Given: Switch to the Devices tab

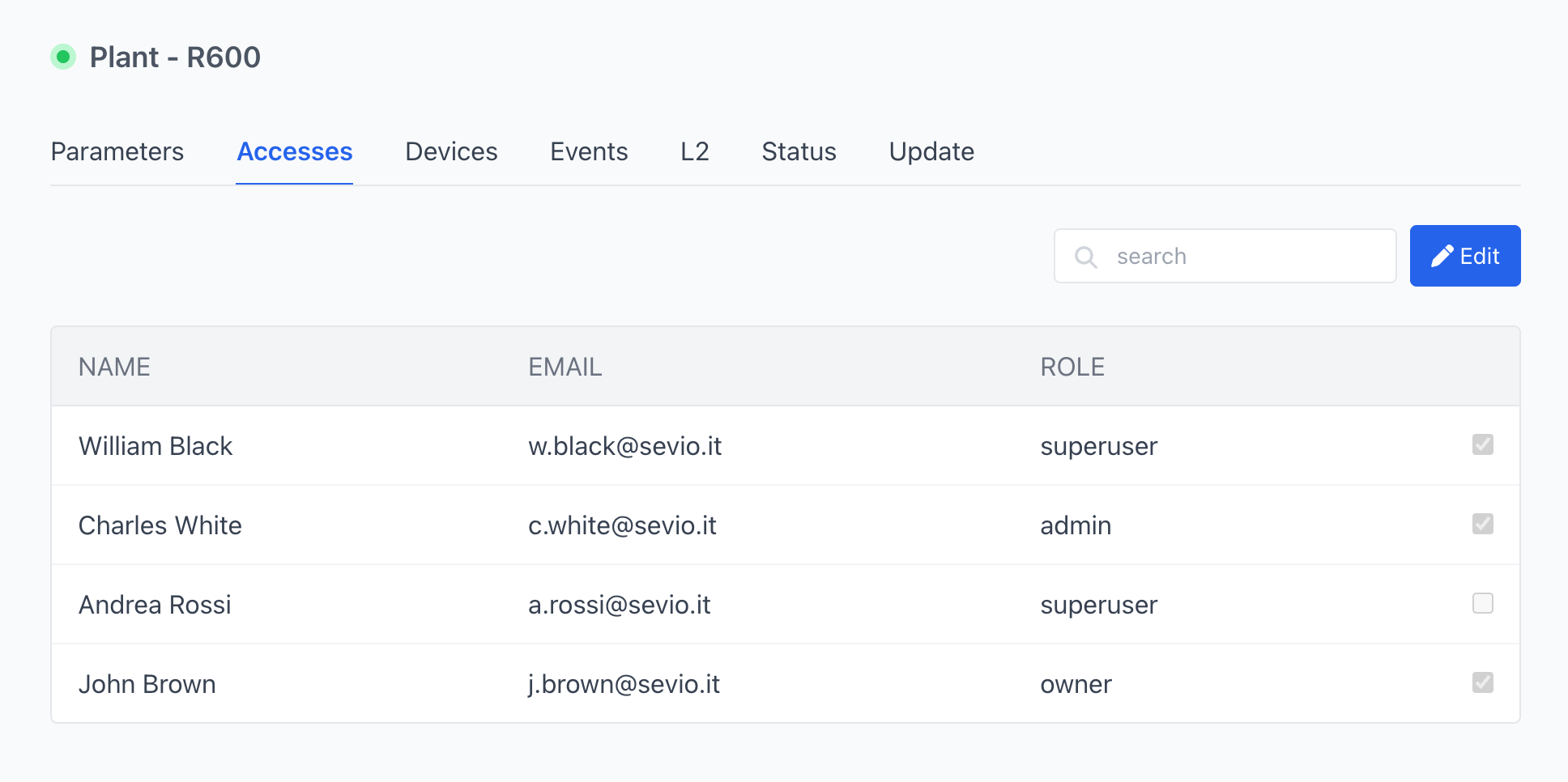Looking at the screenshot, I should click(x=451, y=152).
